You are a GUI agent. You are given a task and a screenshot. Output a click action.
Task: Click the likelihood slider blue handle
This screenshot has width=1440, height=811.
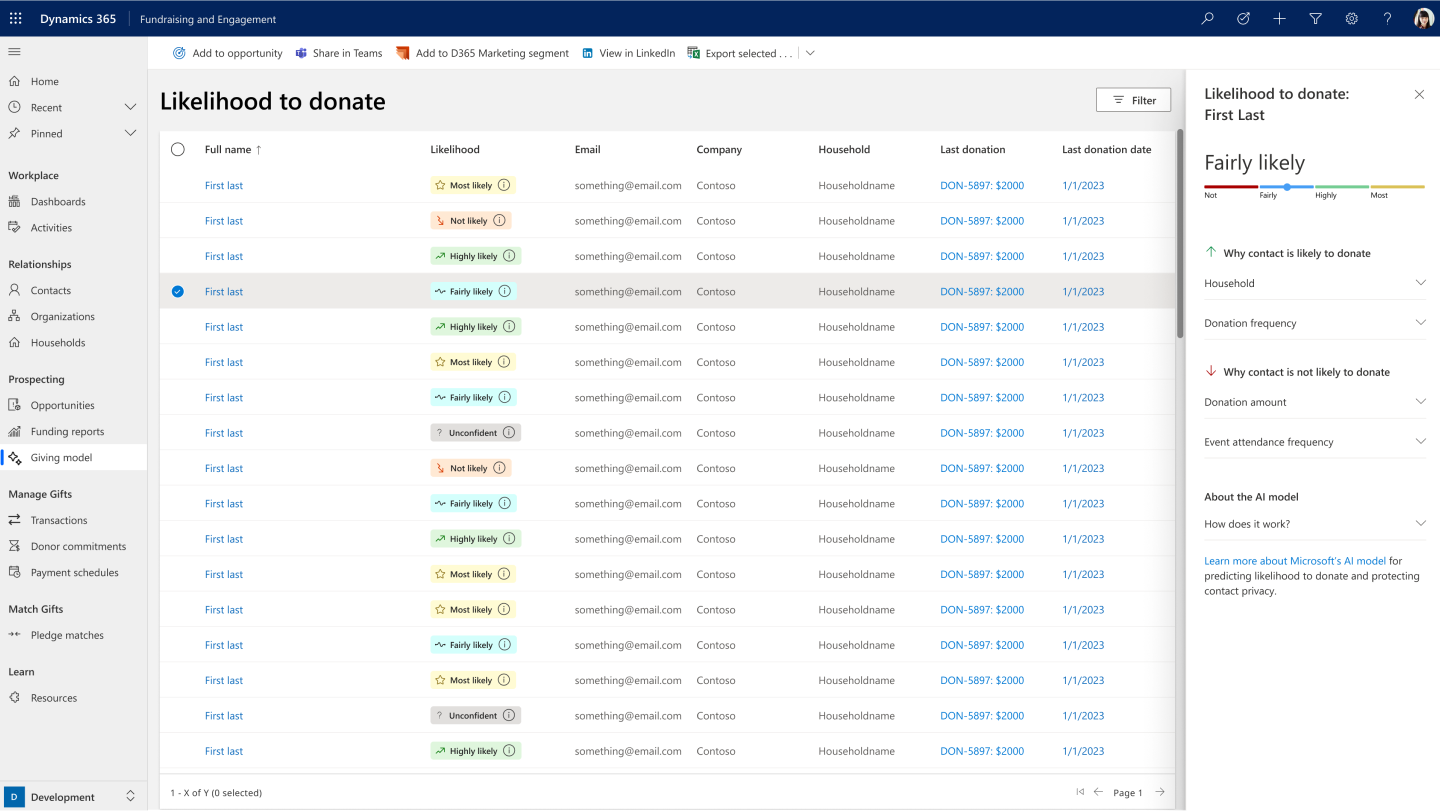pyautogui.click(x=1287, y=187)
